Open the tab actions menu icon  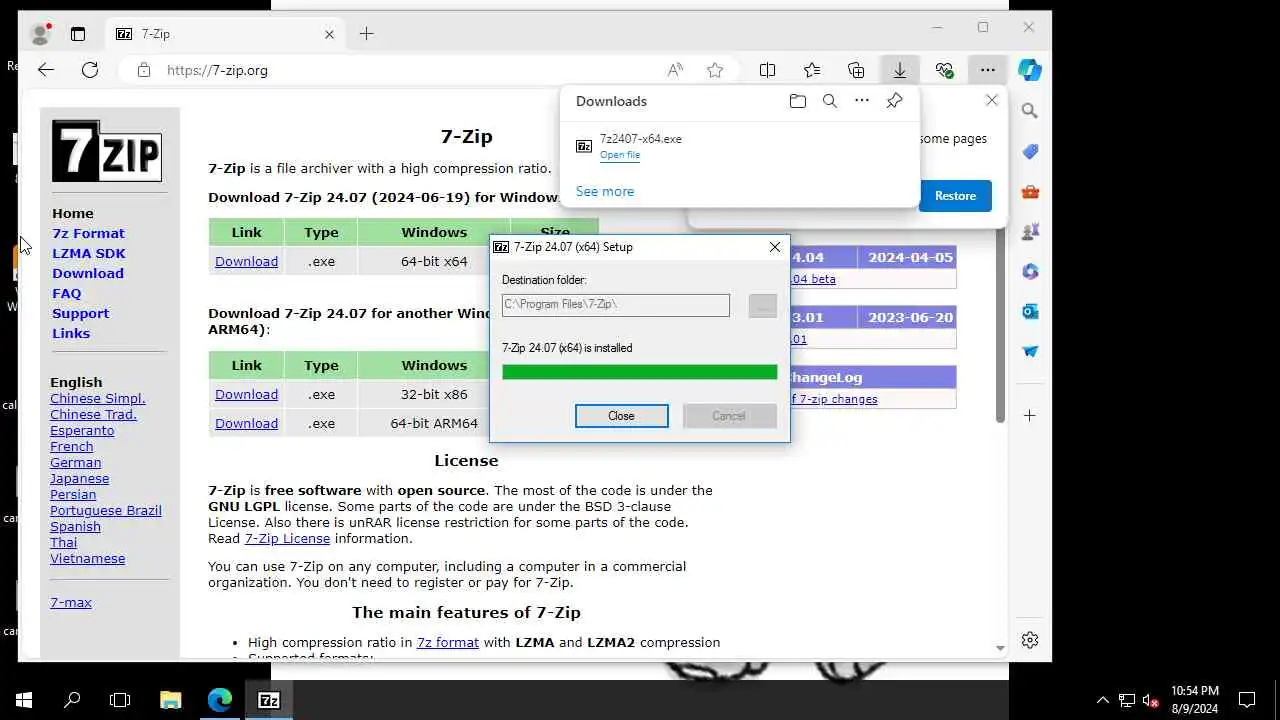(78, 34)
